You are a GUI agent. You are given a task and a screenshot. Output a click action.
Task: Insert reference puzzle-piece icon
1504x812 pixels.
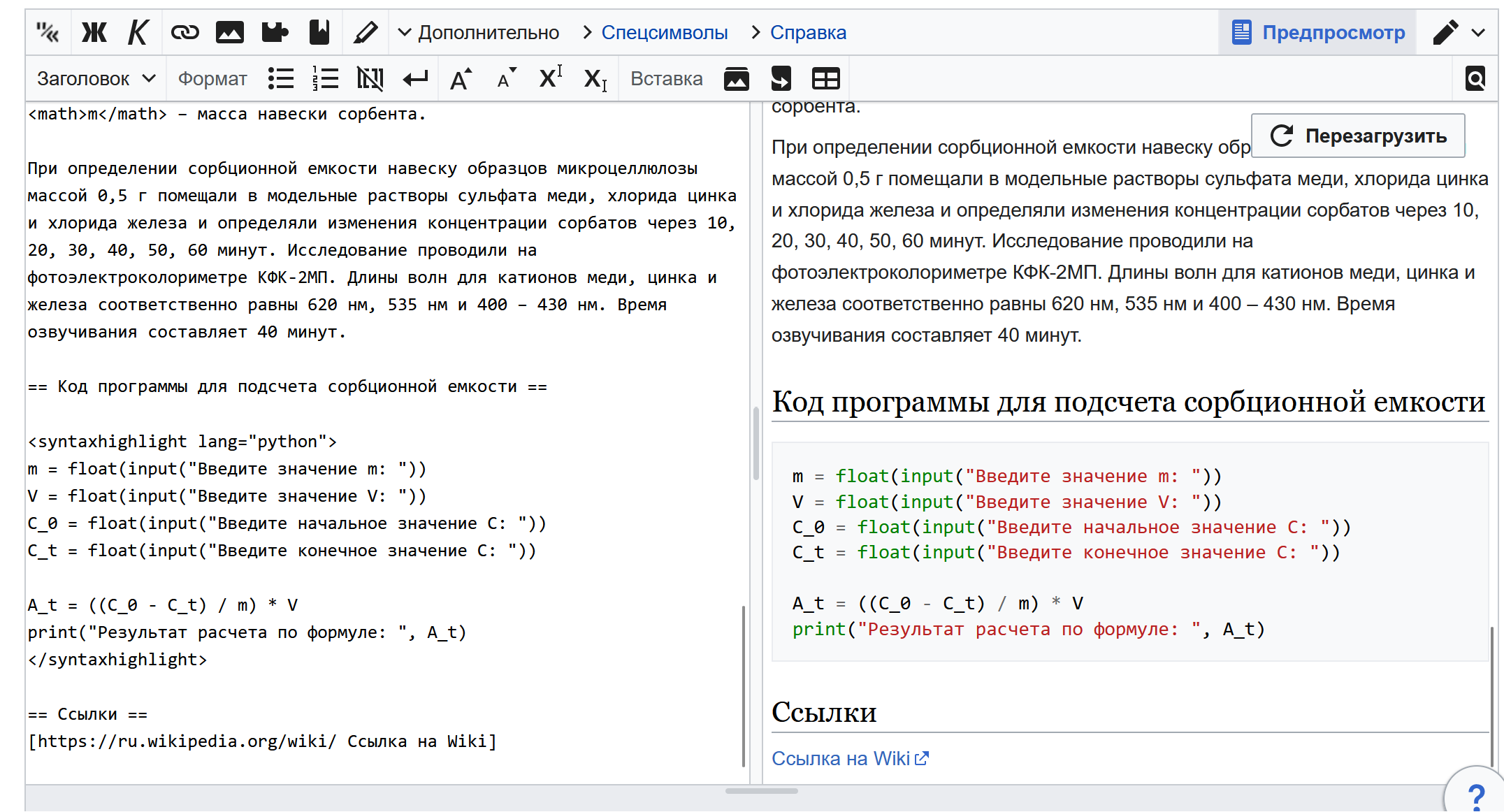275,32
